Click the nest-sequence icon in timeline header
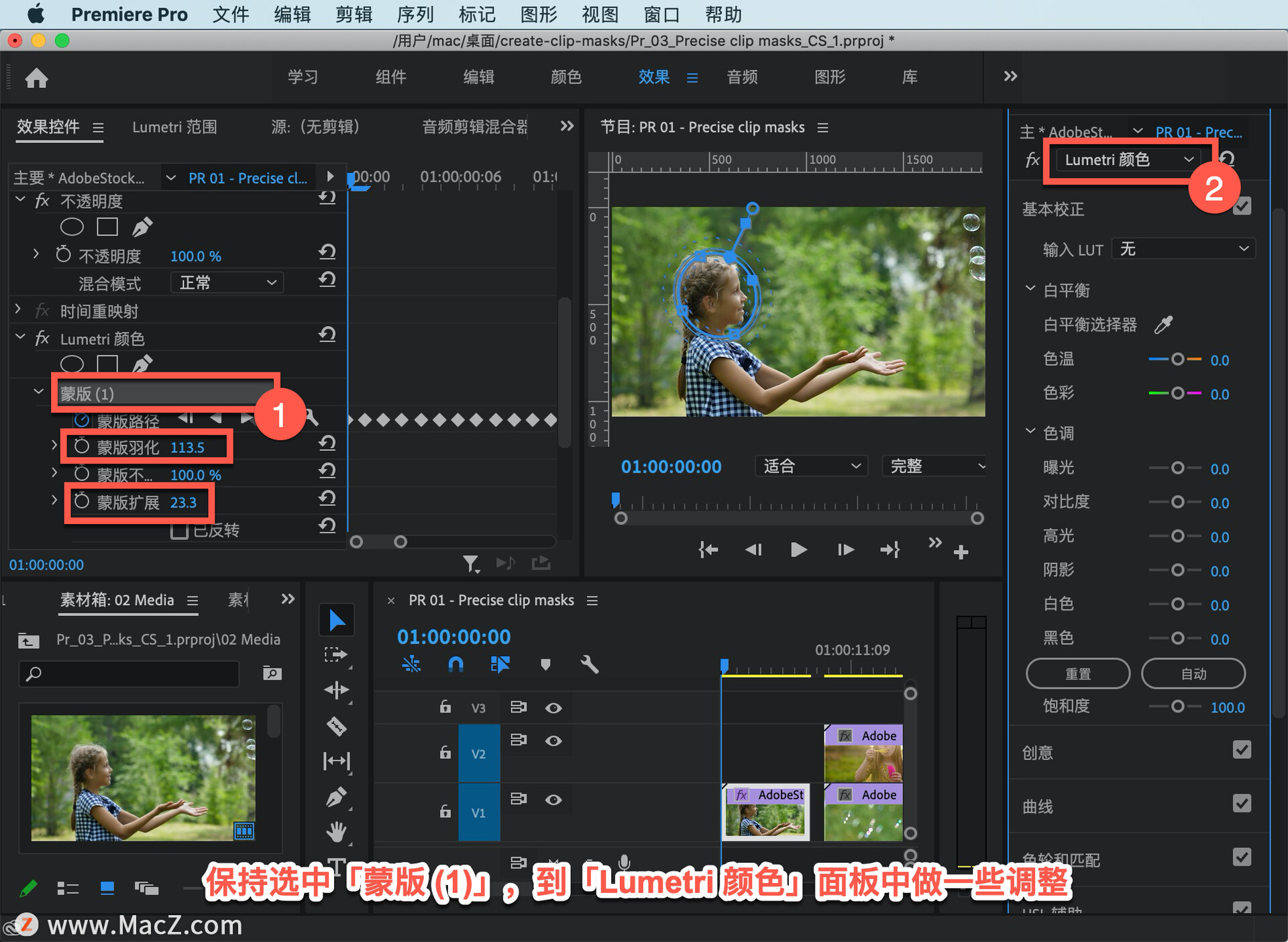The image size is (1288, 942). 411,664
